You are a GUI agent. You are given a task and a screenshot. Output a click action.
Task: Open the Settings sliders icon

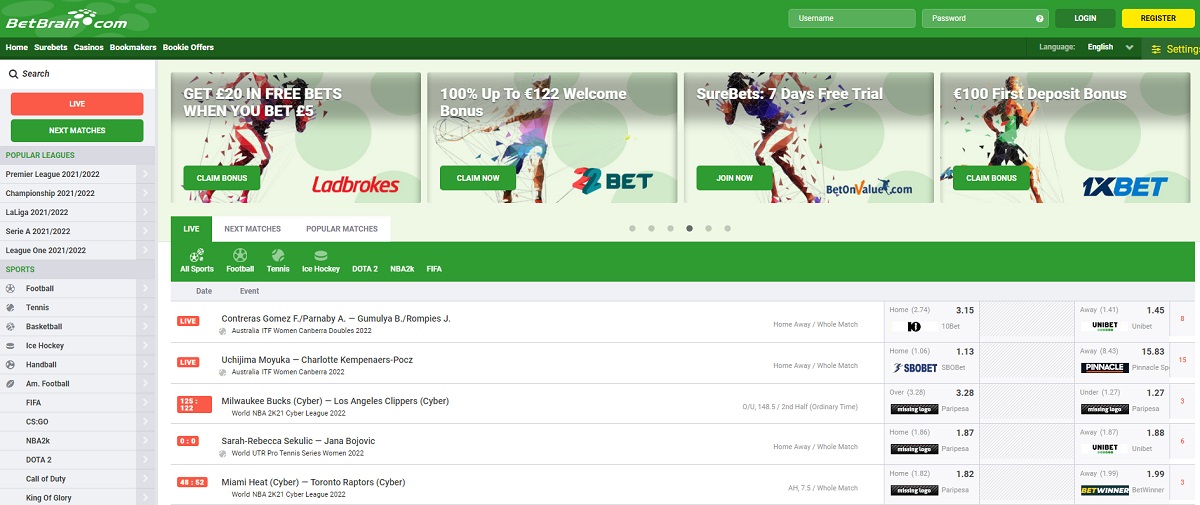point(1157,49)
